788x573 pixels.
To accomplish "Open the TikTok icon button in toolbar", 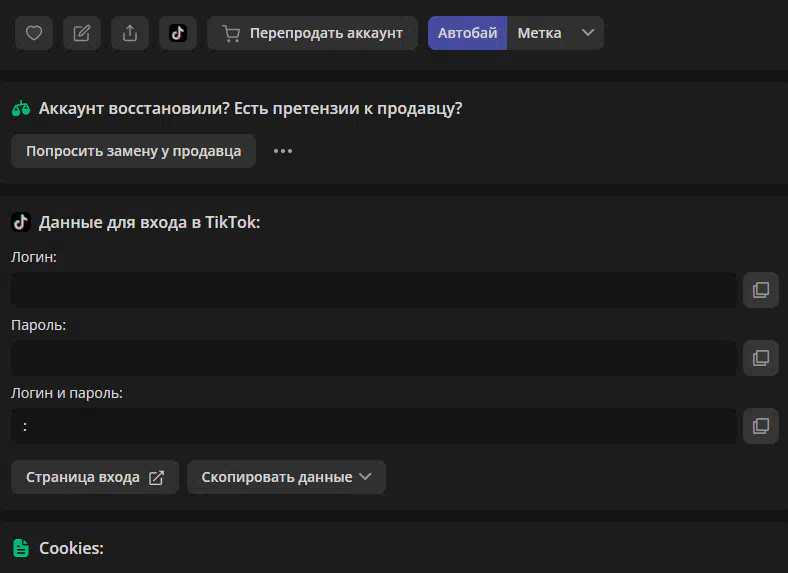I will click(x=178, y=33).
